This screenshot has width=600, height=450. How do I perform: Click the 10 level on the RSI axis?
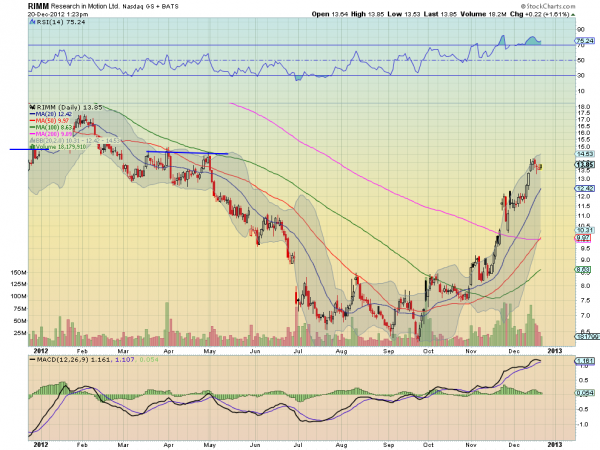tap(581, 91)
